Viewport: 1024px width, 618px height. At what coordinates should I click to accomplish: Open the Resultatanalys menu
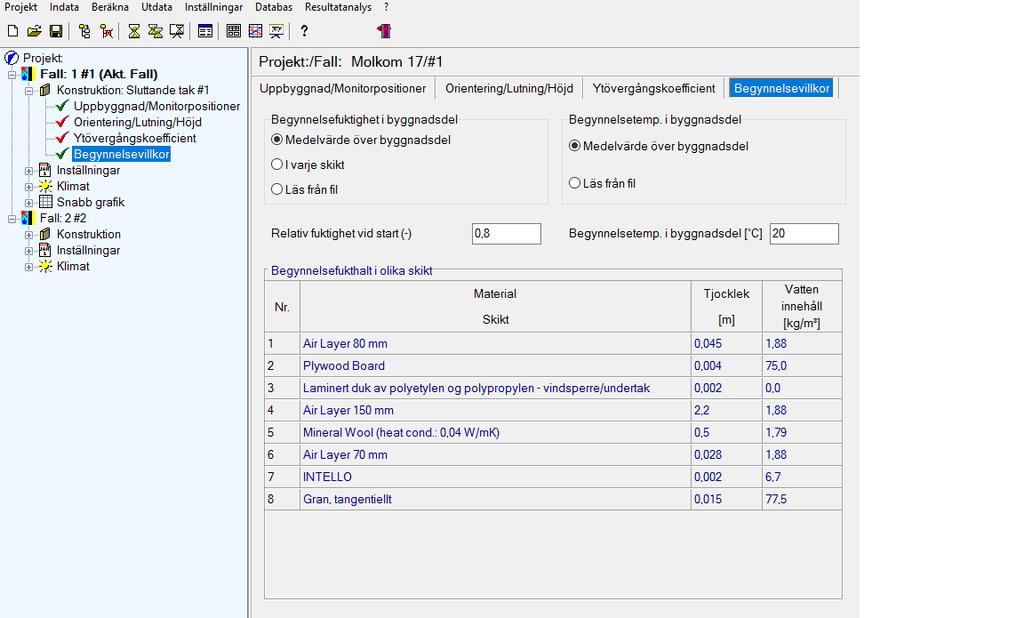[x=338, y=7]
